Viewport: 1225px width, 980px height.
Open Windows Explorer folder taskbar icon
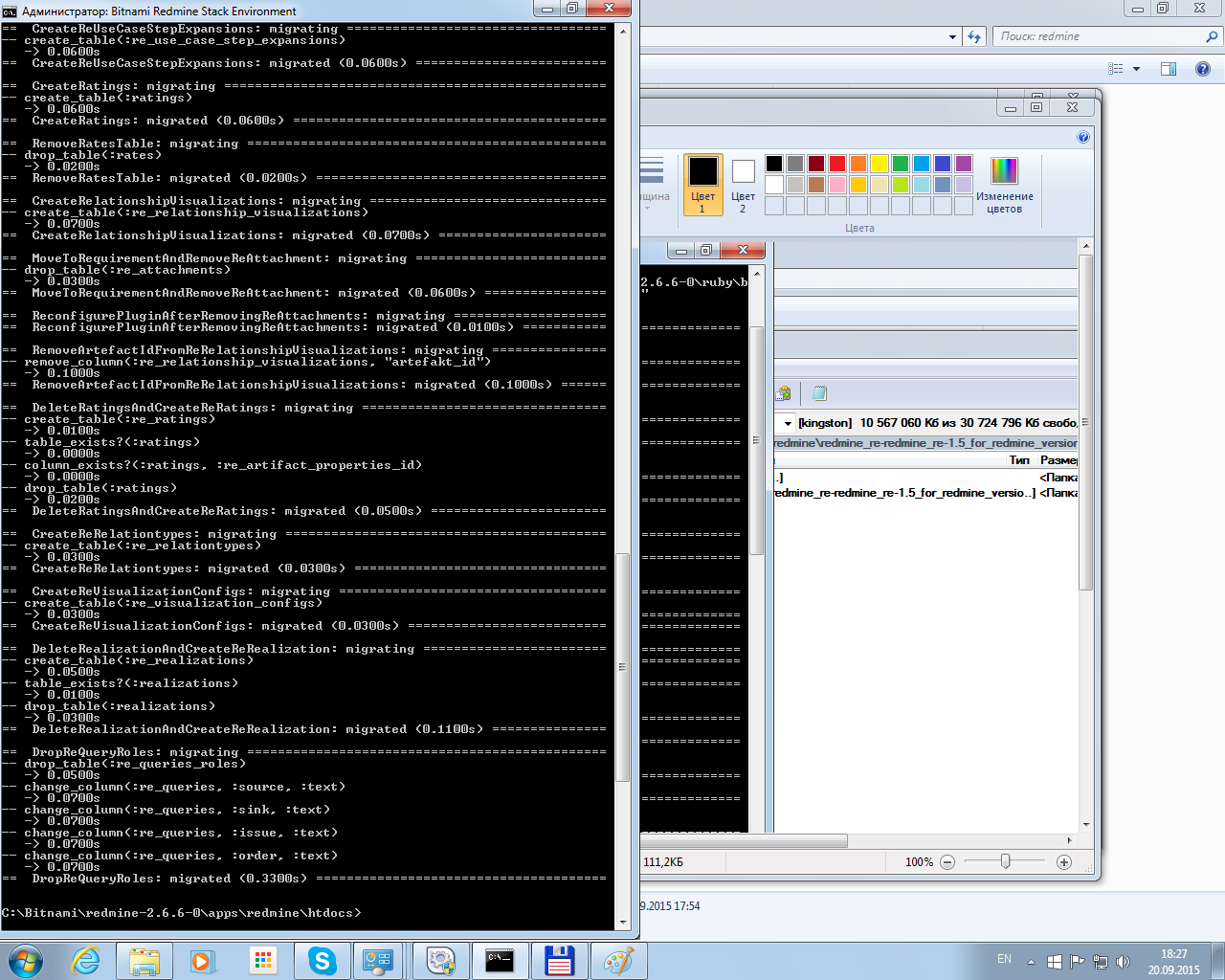[x=144, y=961]
